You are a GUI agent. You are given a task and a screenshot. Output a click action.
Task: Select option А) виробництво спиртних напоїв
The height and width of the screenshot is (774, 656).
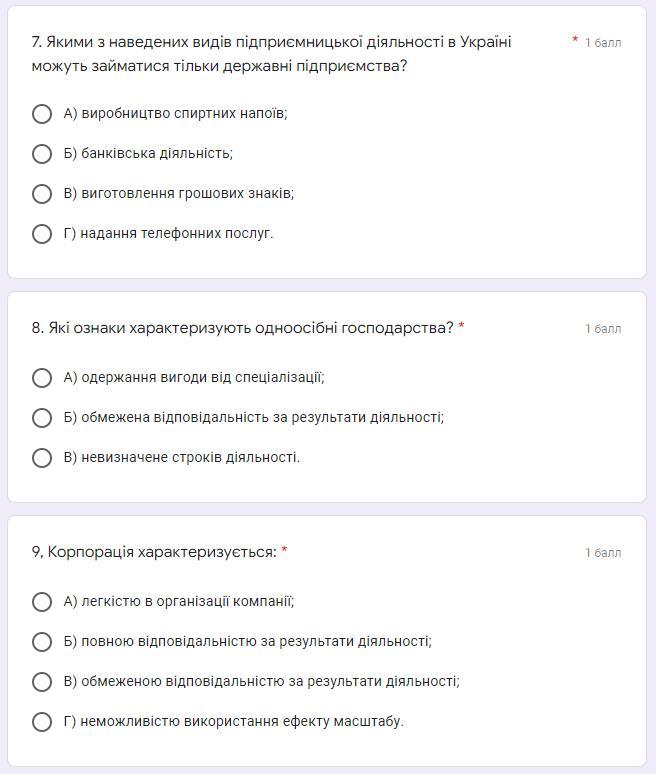click(x=42, y=114)
